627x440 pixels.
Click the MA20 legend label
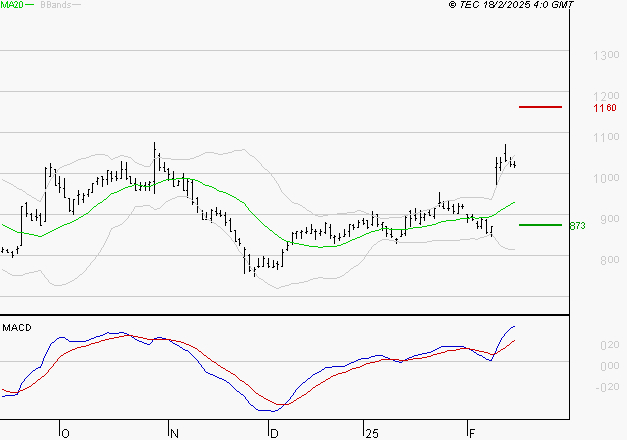pos(12,4)
